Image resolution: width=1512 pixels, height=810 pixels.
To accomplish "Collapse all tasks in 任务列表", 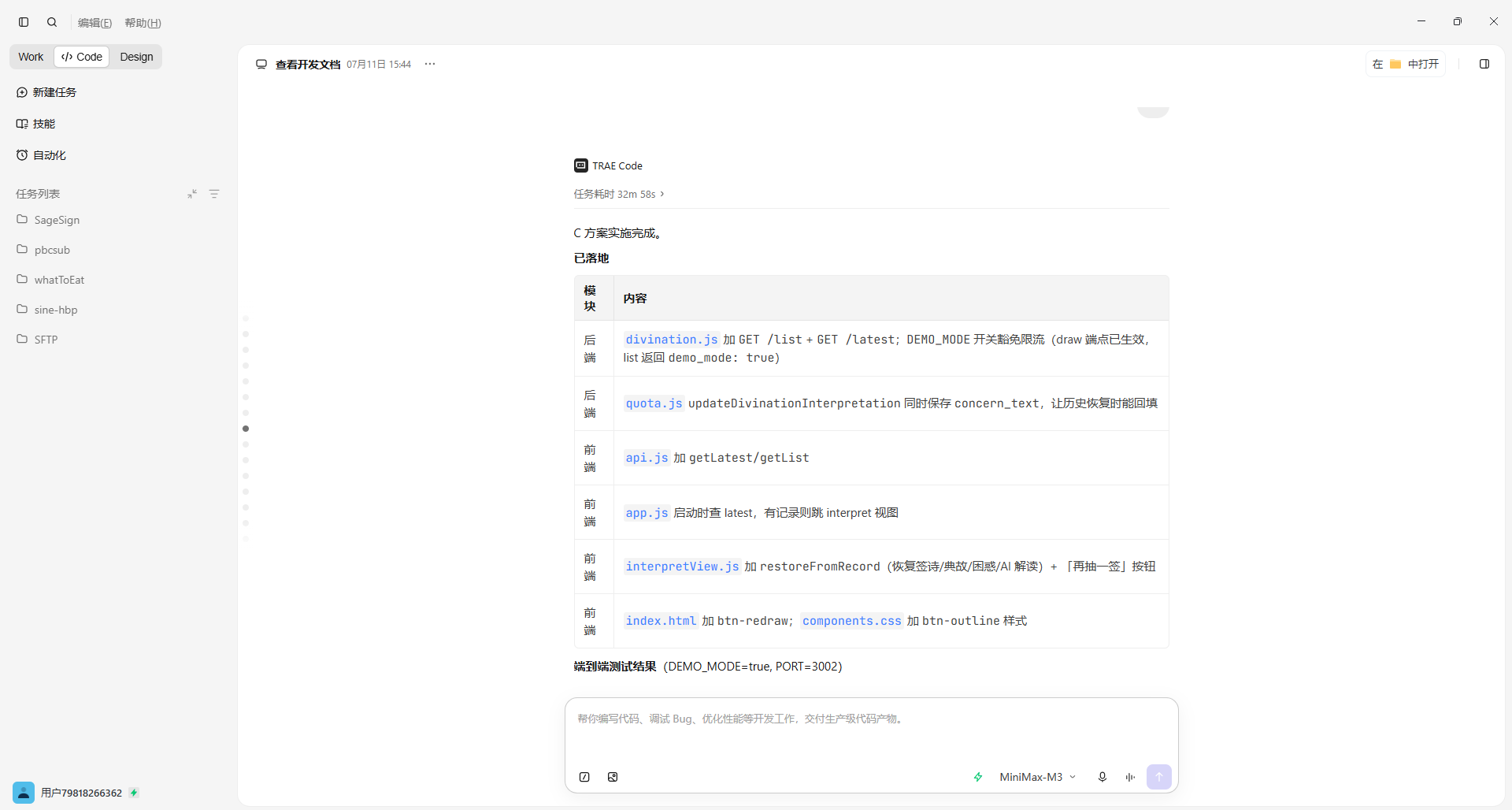I will click(x=192, y=194).
